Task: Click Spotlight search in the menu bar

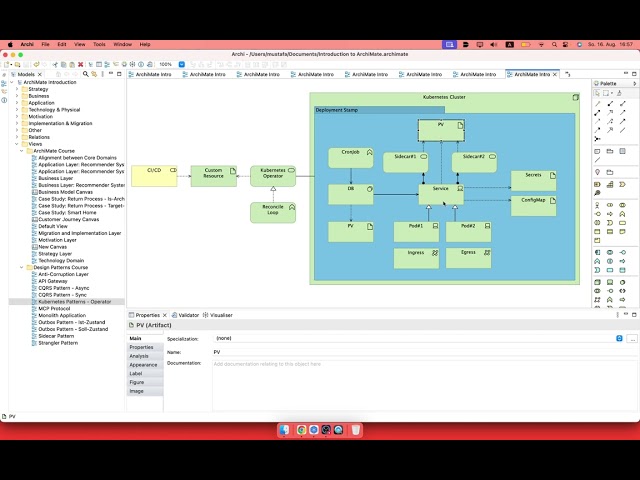Action: coord(554,44)
